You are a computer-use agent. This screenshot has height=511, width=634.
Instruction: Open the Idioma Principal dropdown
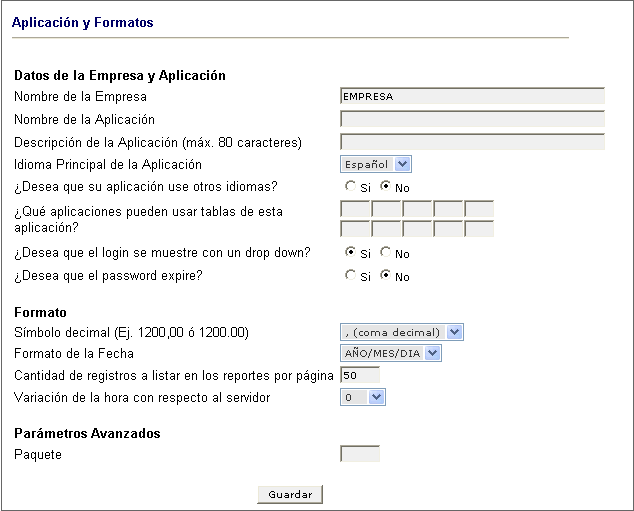376,164
